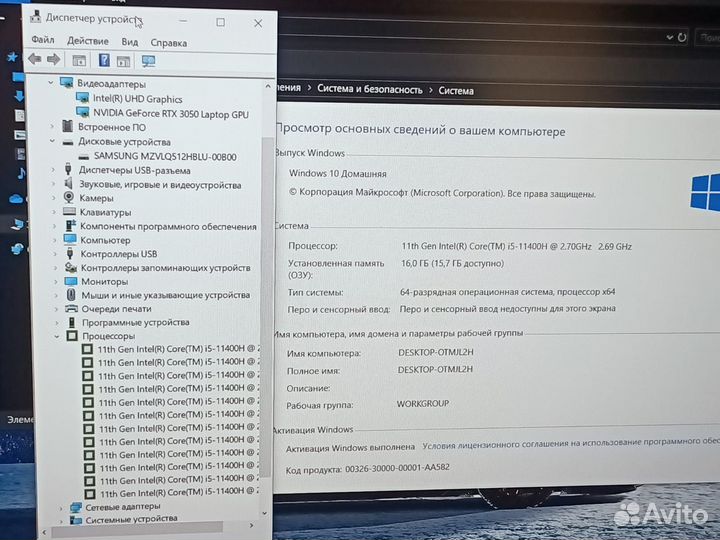Viewport: 720px width, 540px height.
Task: Expand the Камеры category
Action: click(x=54, y=197)
